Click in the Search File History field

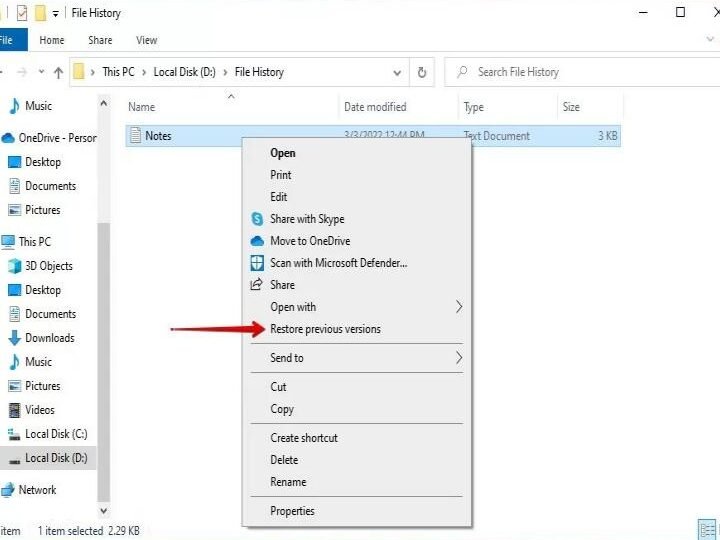pyautogui.click(x=583, y=72)
